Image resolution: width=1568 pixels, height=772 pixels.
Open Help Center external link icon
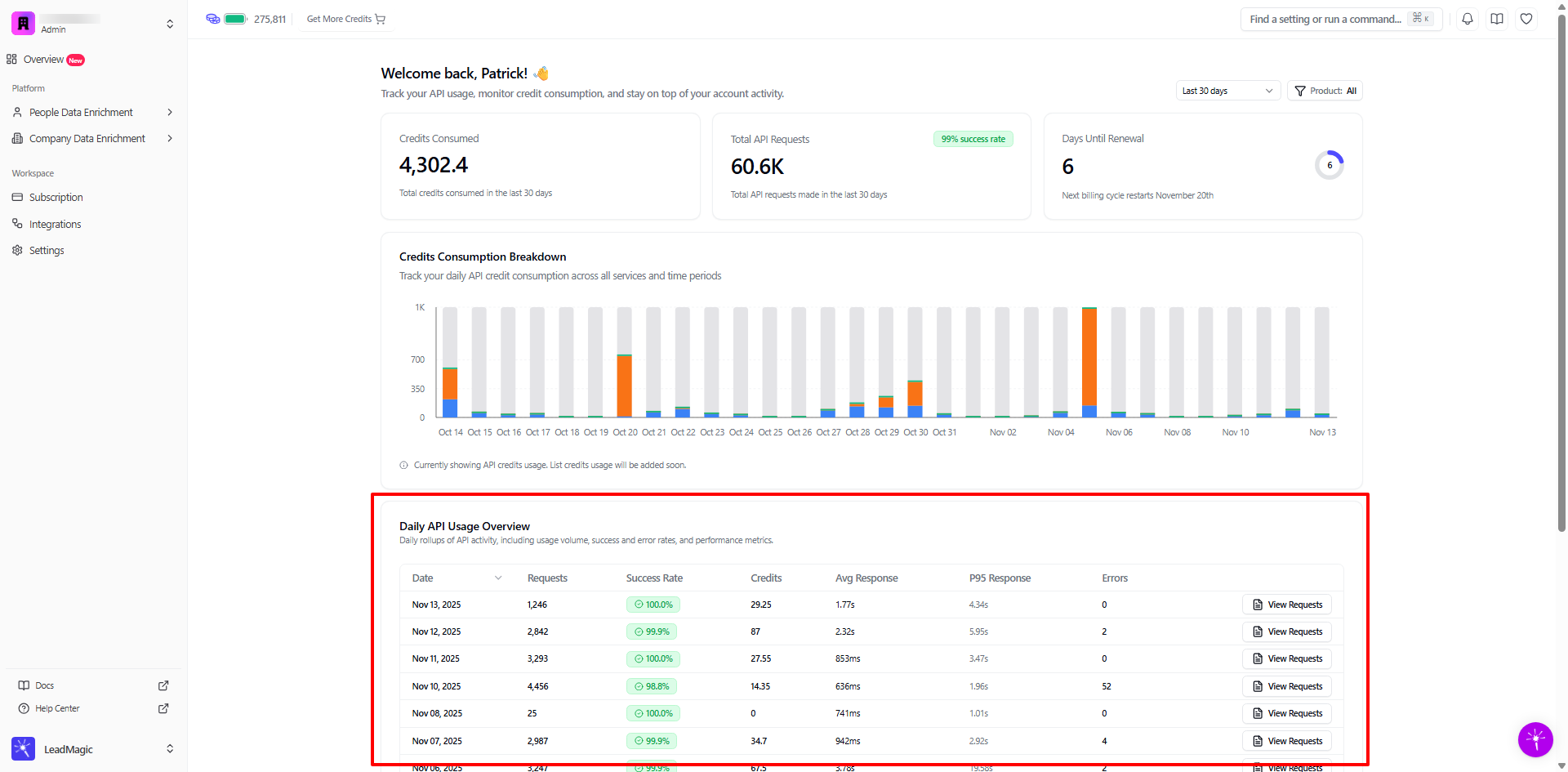tap(163, 708)
